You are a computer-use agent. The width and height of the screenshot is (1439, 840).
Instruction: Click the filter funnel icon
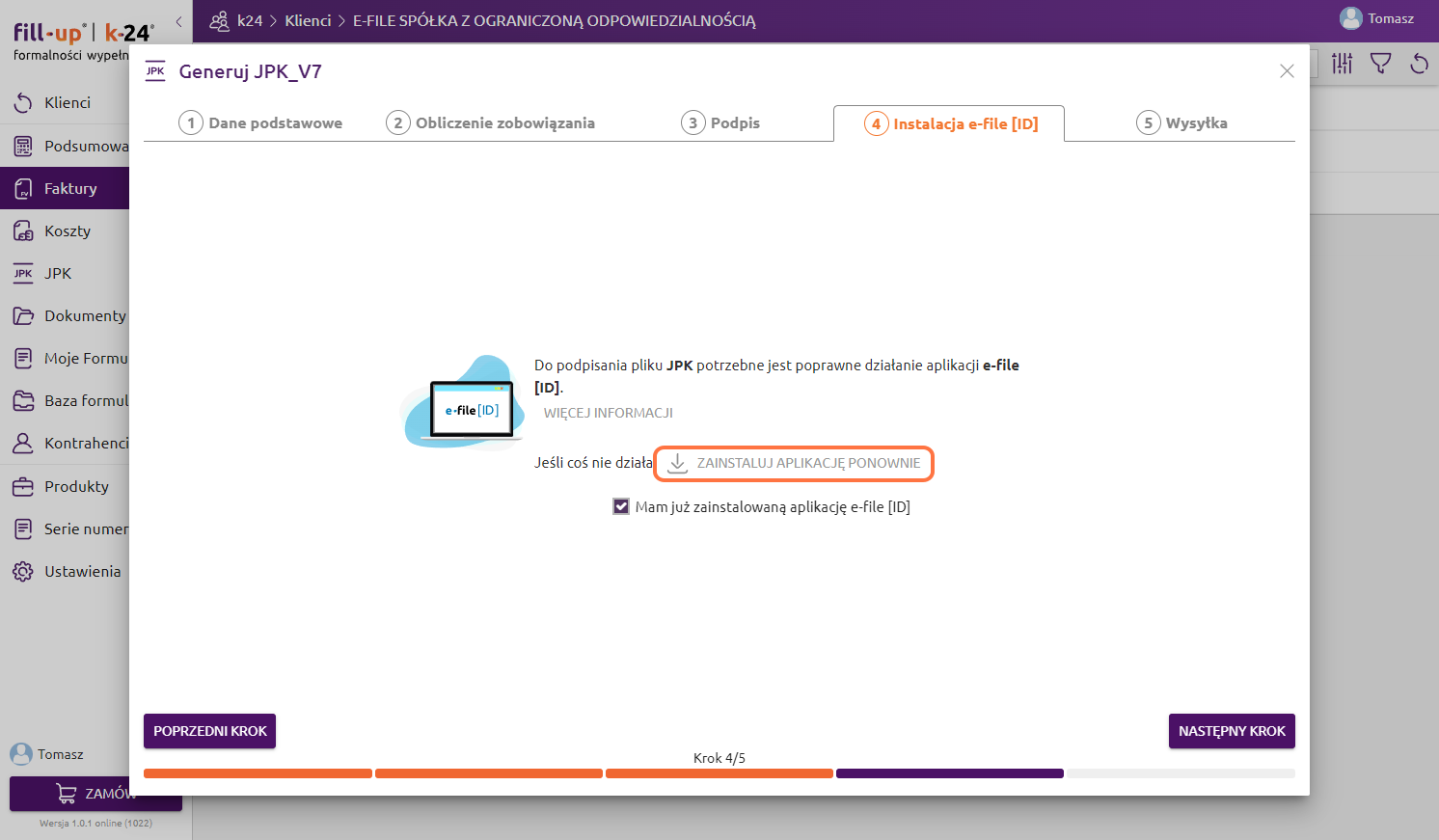pyautogui.click(x=1380, y=64)
